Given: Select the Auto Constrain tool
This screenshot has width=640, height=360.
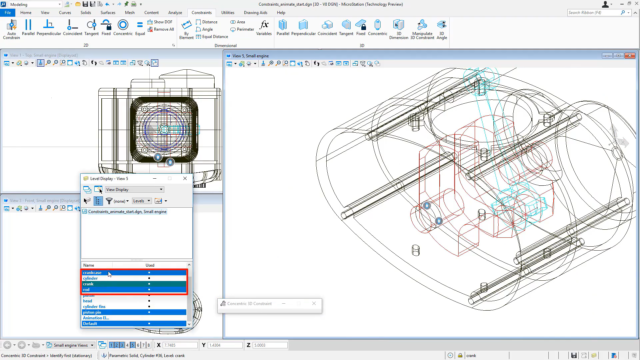Looking at the screenshot, I should [x=11, y=29].
